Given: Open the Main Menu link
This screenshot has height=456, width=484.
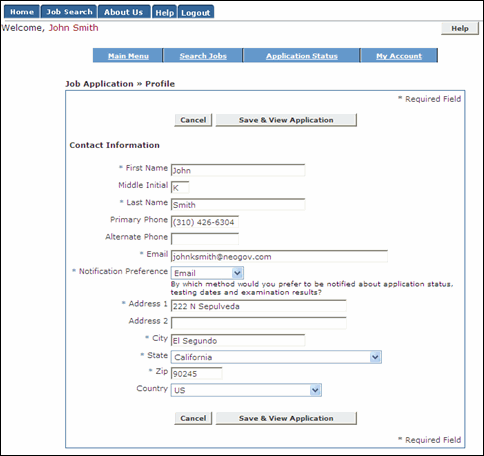Looking at the screenshot, I should coord(128,56).
